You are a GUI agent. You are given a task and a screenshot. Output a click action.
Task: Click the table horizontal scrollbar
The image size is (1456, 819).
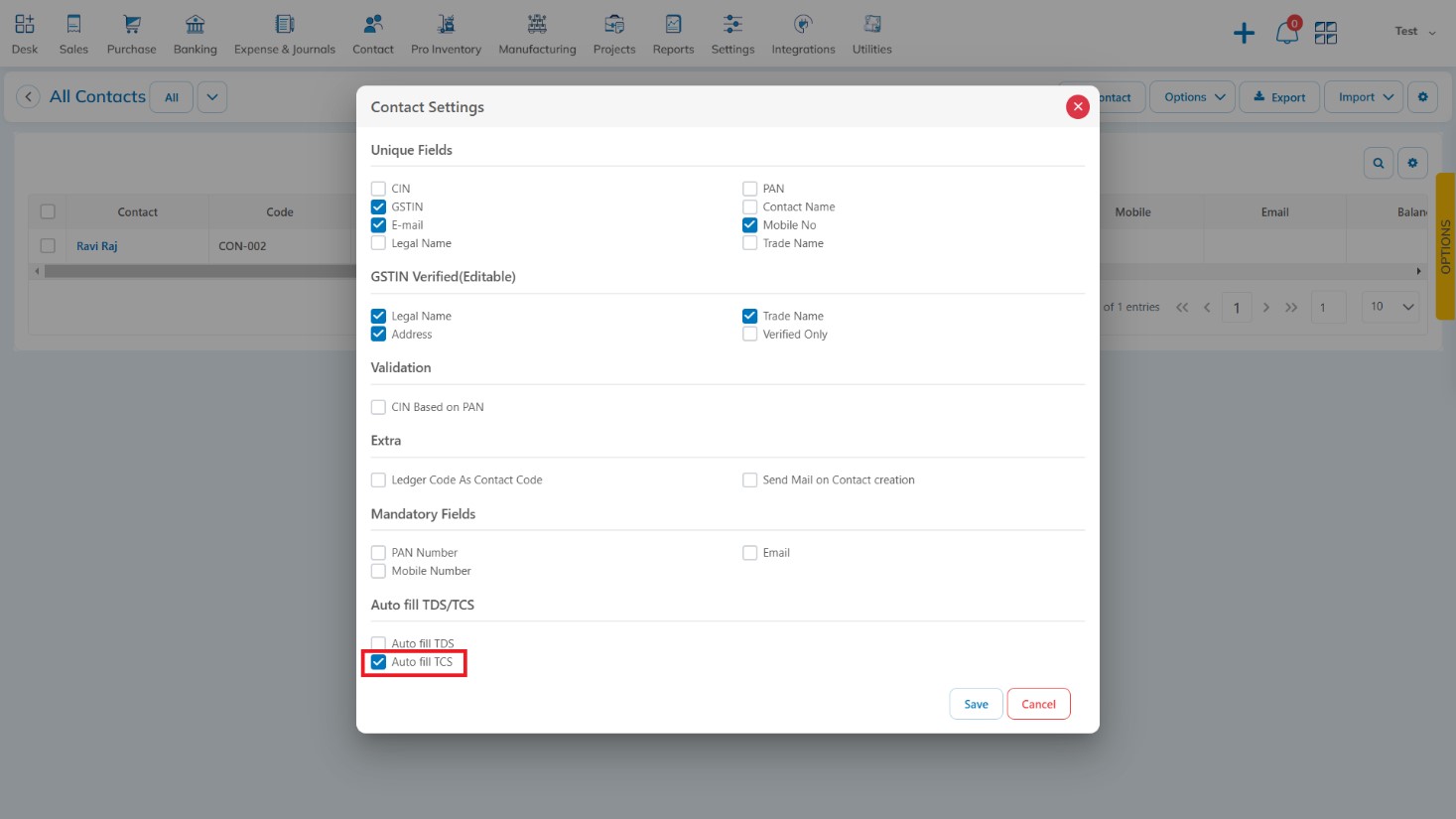pos(199,271)
